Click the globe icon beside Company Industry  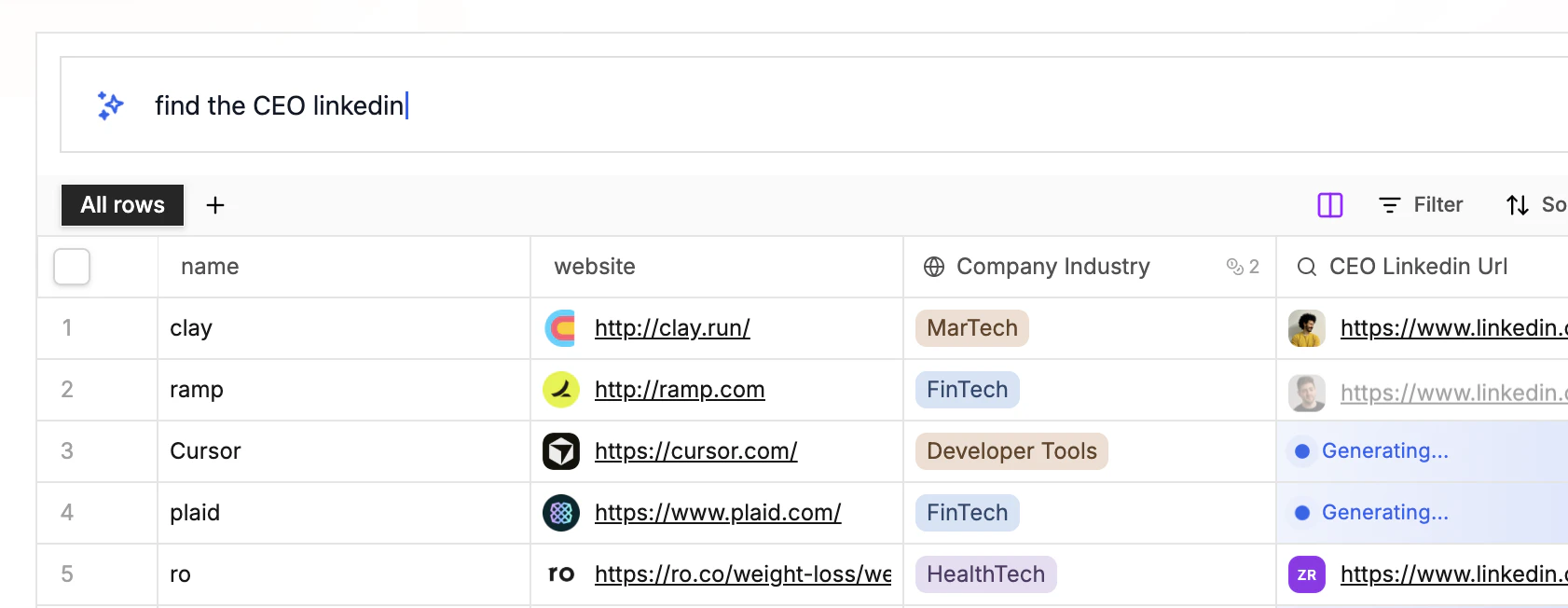coord(934,267)
